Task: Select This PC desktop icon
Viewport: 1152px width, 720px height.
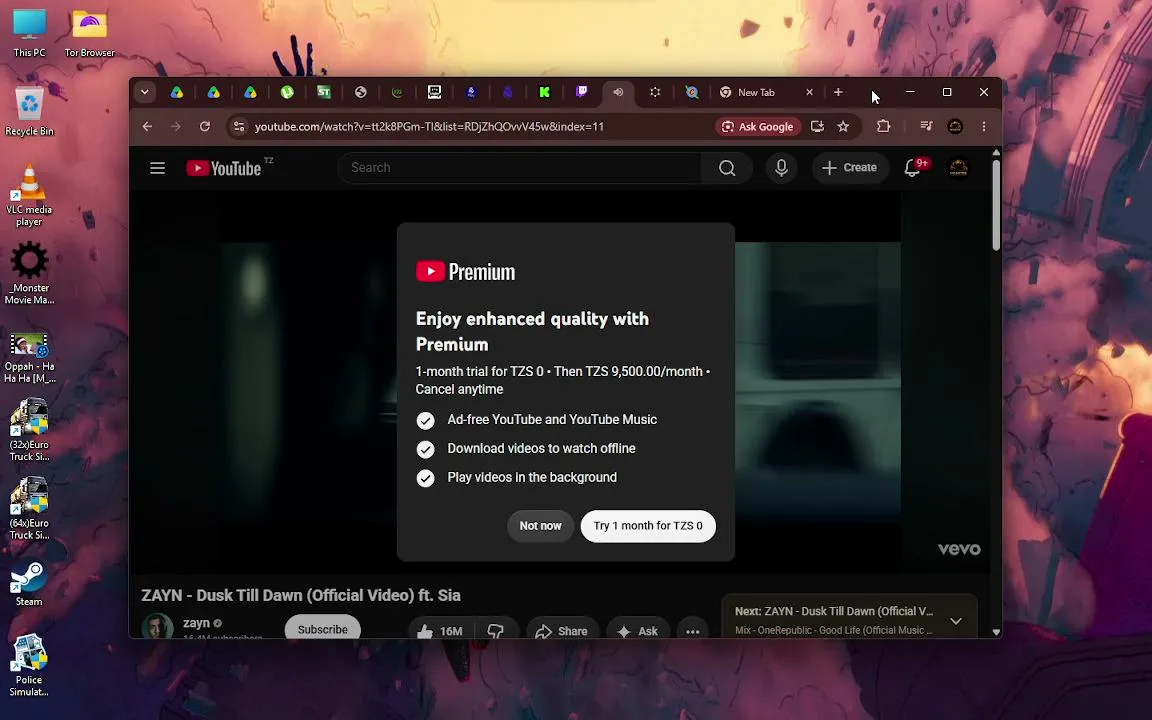Action: click(x=29, y=33)
